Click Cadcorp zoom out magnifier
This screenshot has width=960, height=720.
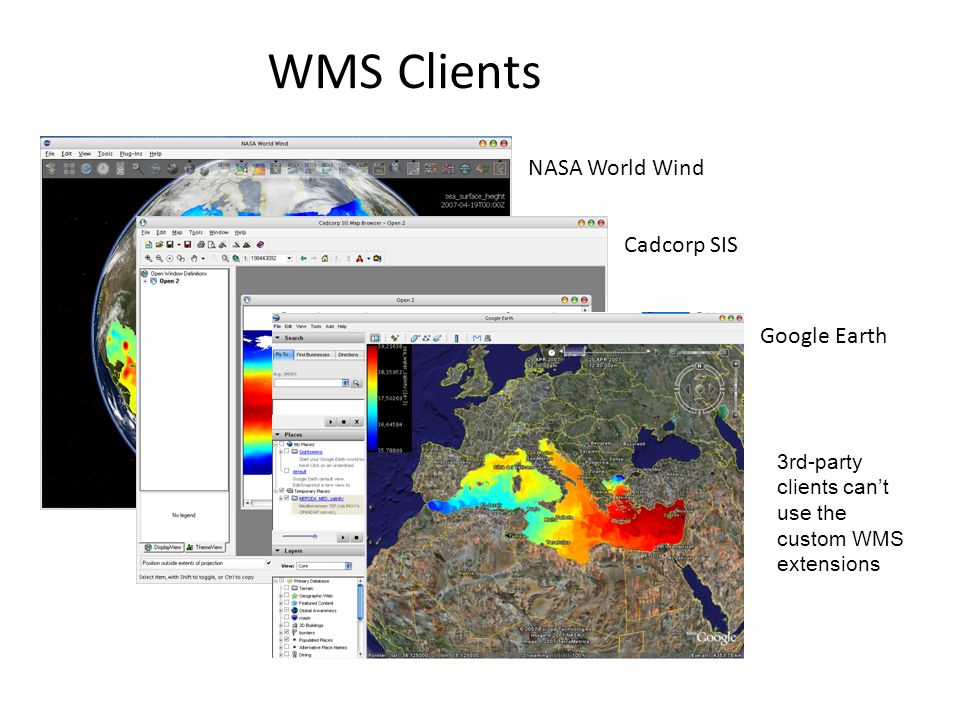159,258
